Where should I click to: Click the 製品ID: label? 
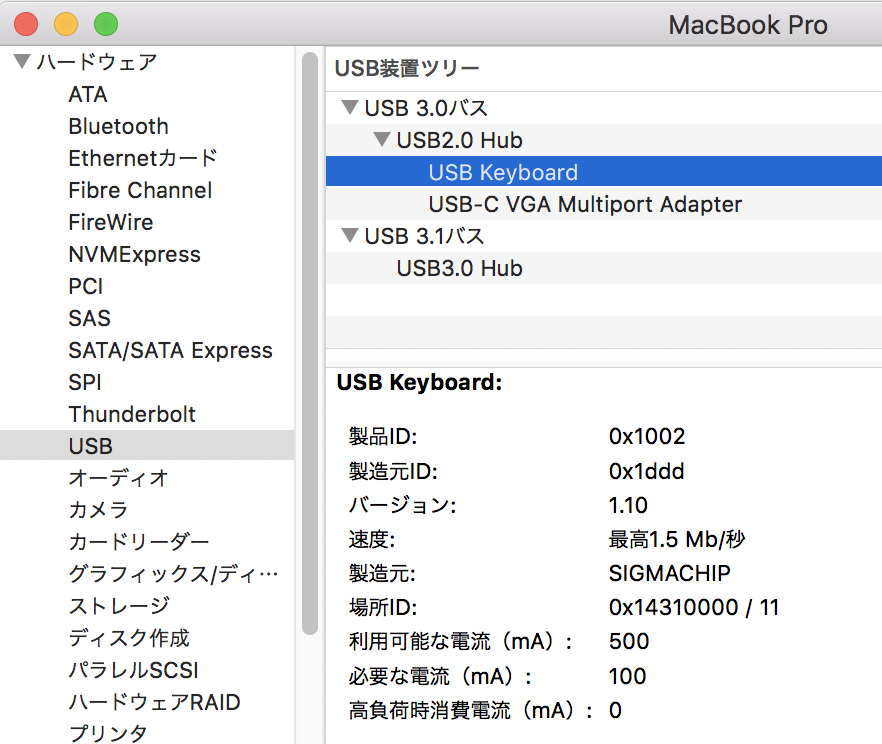(383, 436)
